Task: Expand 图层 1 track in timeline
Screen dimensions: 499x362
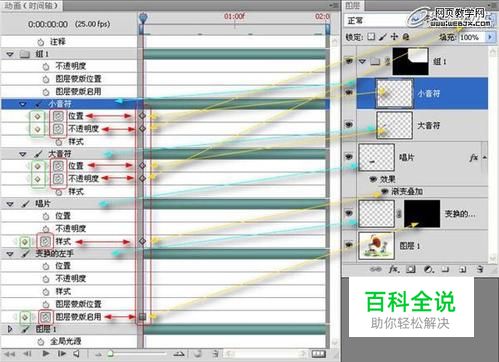Action: tap(10, 329)
